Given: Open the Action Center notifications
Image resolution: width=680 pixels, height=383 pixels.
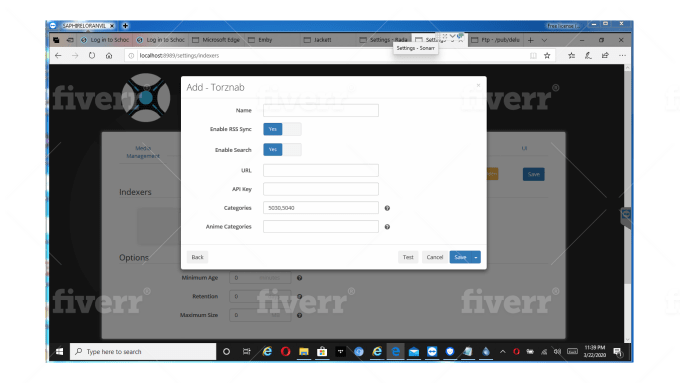Looking at the screenshot, I should click(x=618, y=352).
